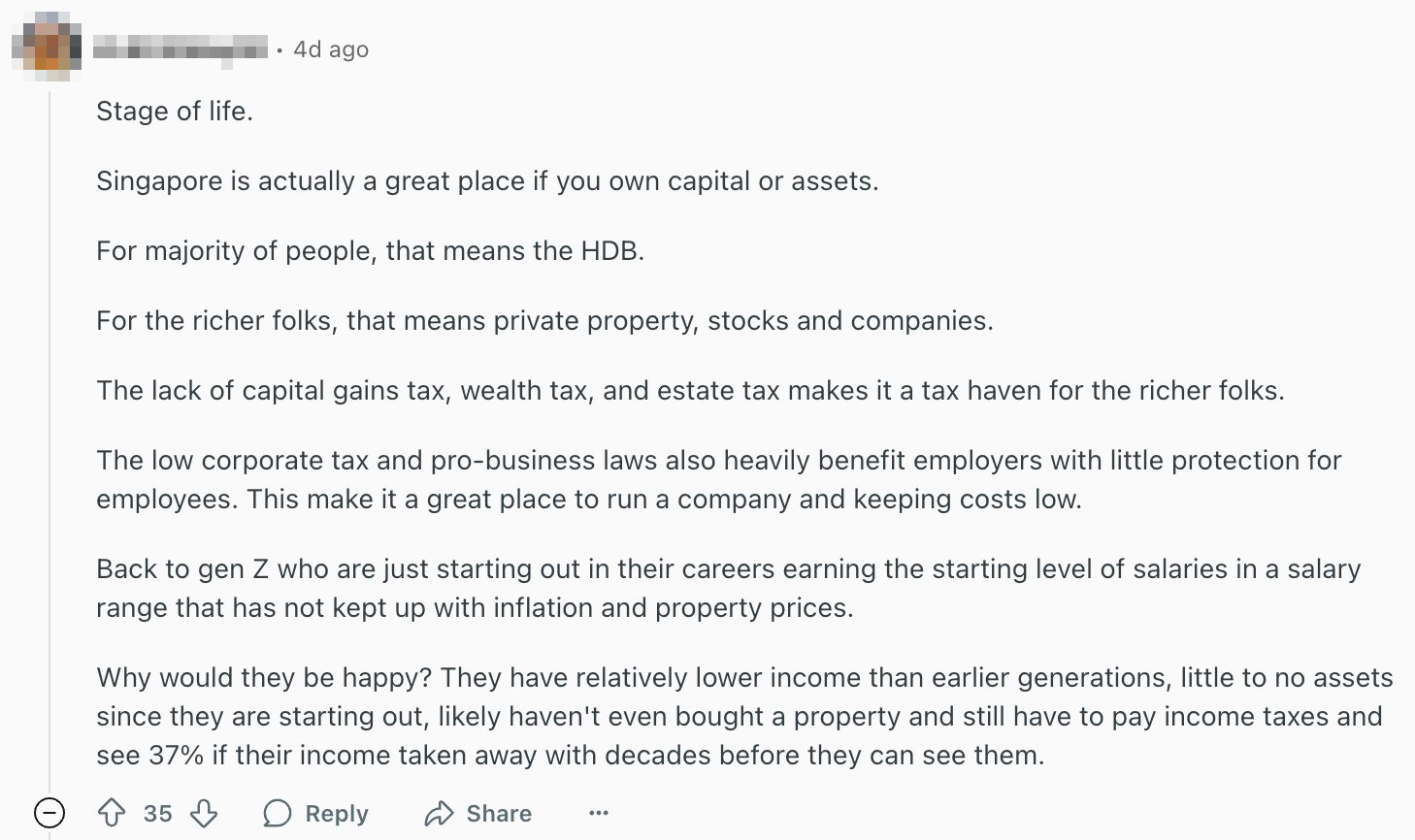
Task: Click the speech bubble reply icon
Action: click(278, 813)
